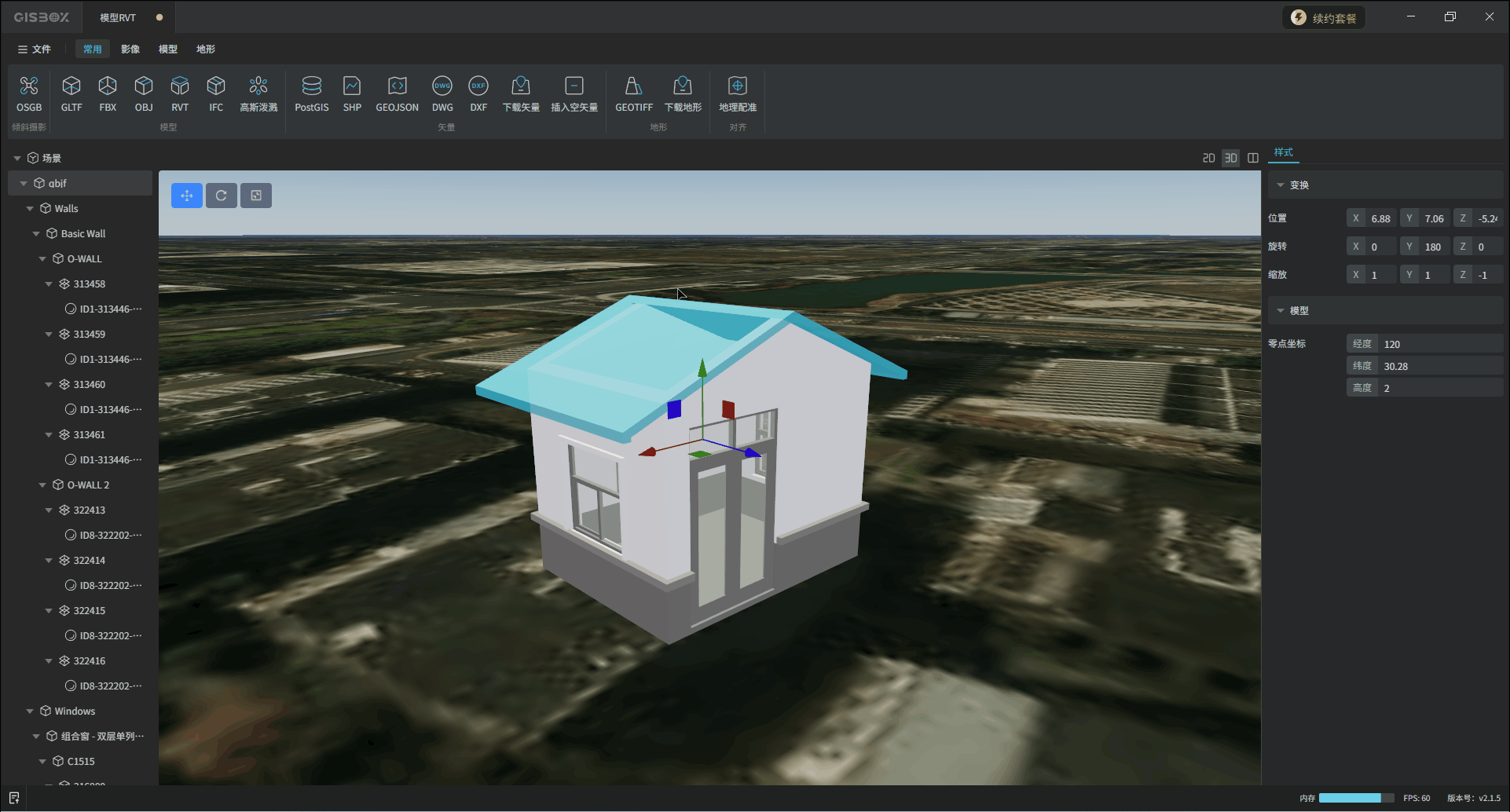Image resolution: width=1510 pixels, height=812 pixels.
Task: Collapse the Walls tree node
Action: [x=30, y=209]
